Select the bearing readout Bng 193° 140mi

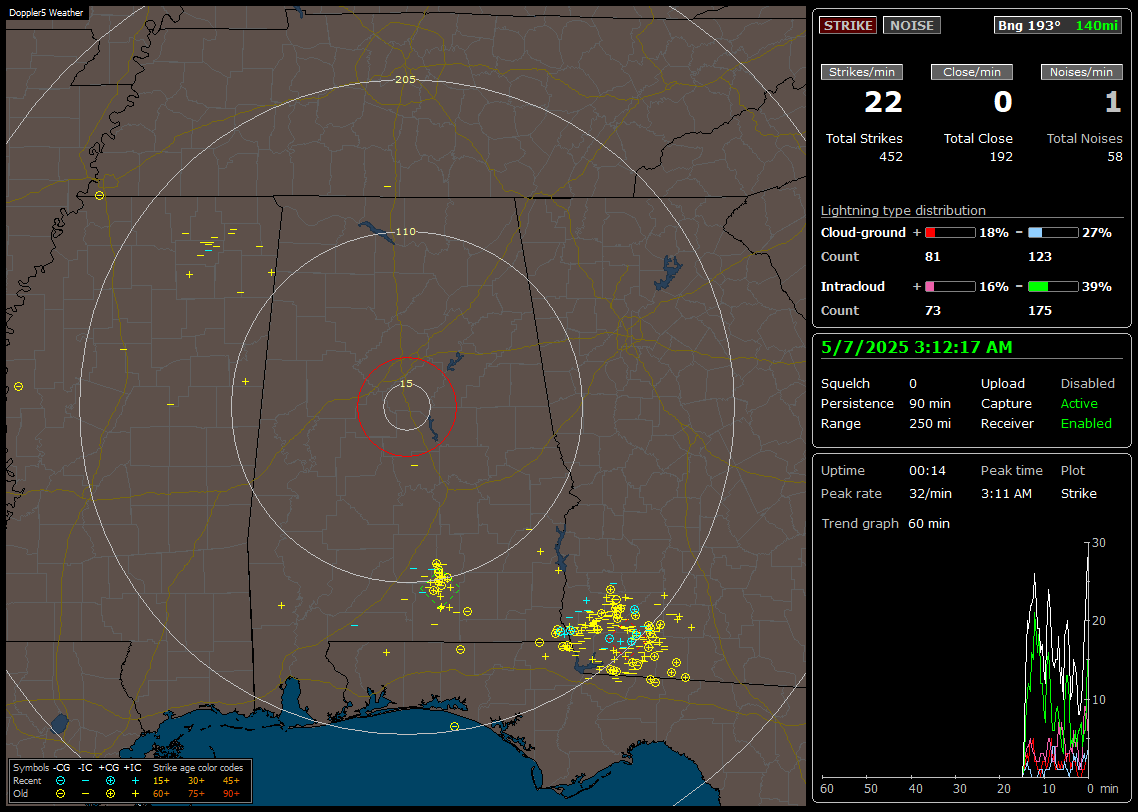1057,25
